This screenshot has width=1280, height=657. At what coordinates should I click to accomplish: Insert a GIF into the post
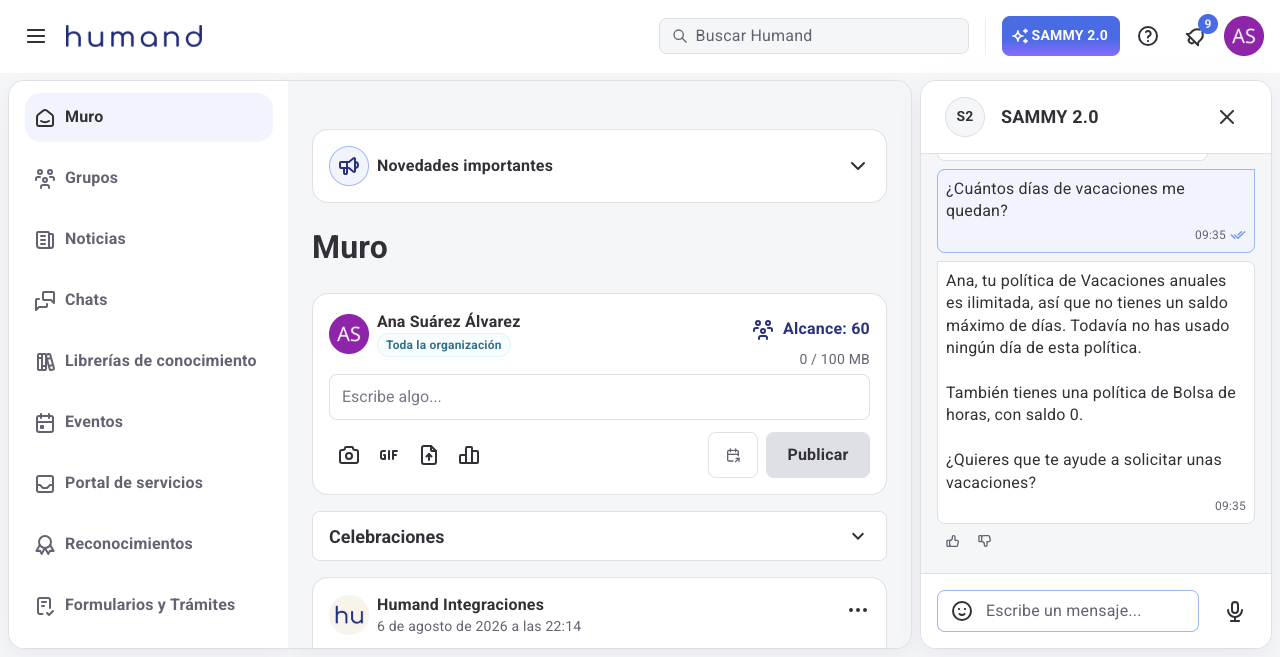[x=389, y=455]
